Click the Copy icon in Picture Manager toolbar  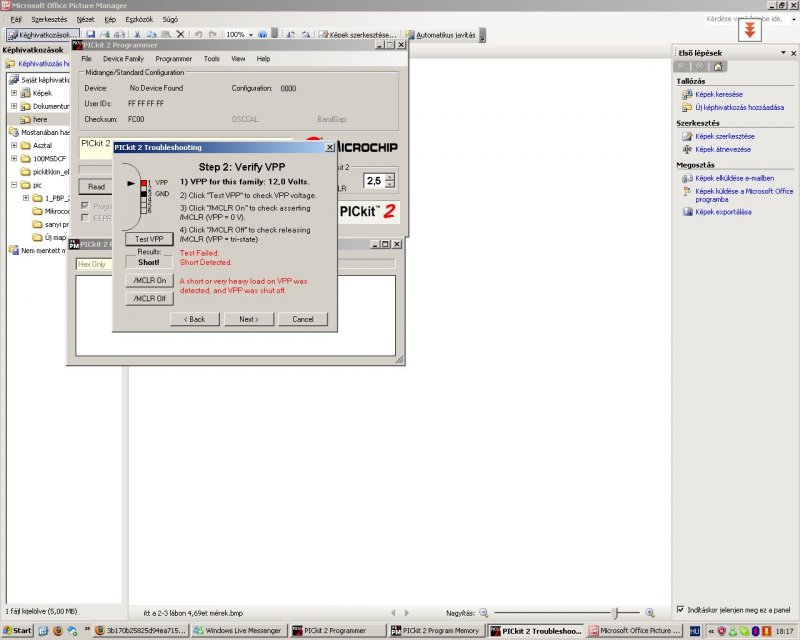click(152, 35)
